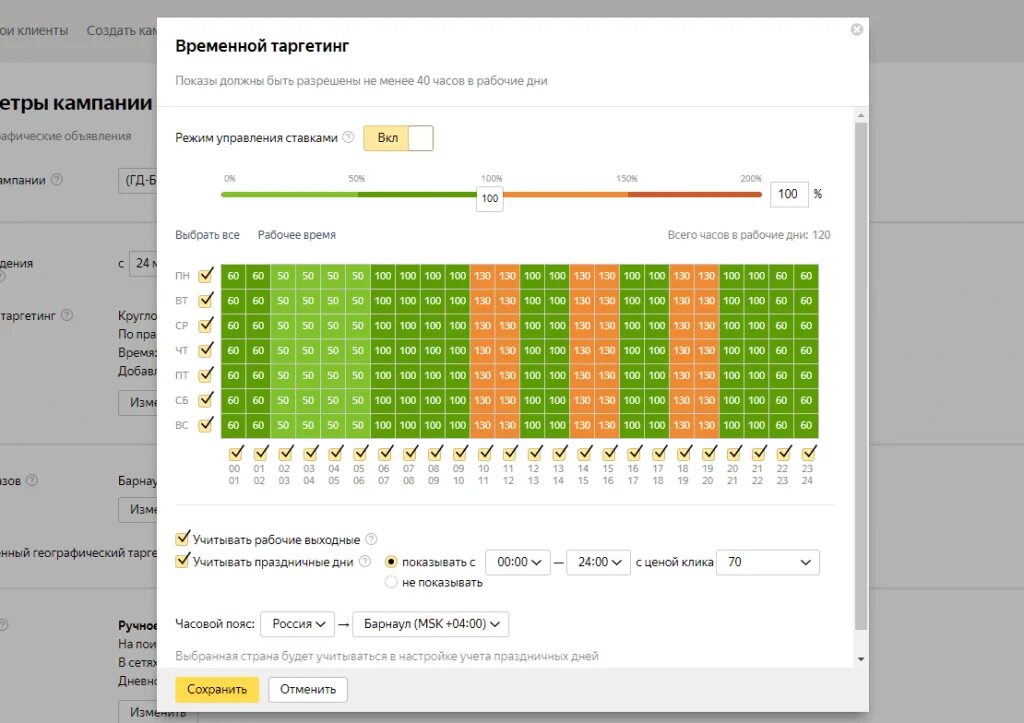This screenshot has width=1024, height=723.
Task: Click scrollbar down arrow in dialog
Action: (x=861, y=659)
